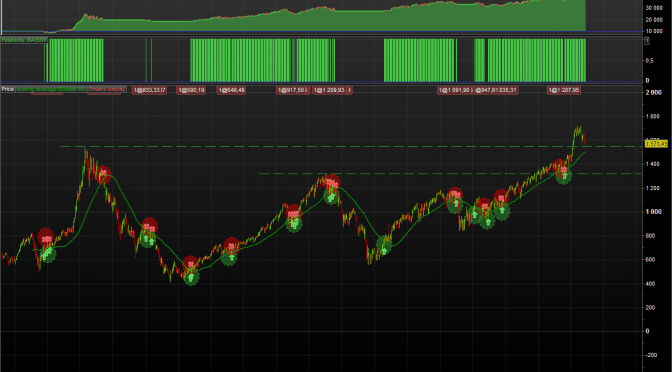Select the 1@917,50 order tag
Screen dimensions: 672x372
coord(293,90)
